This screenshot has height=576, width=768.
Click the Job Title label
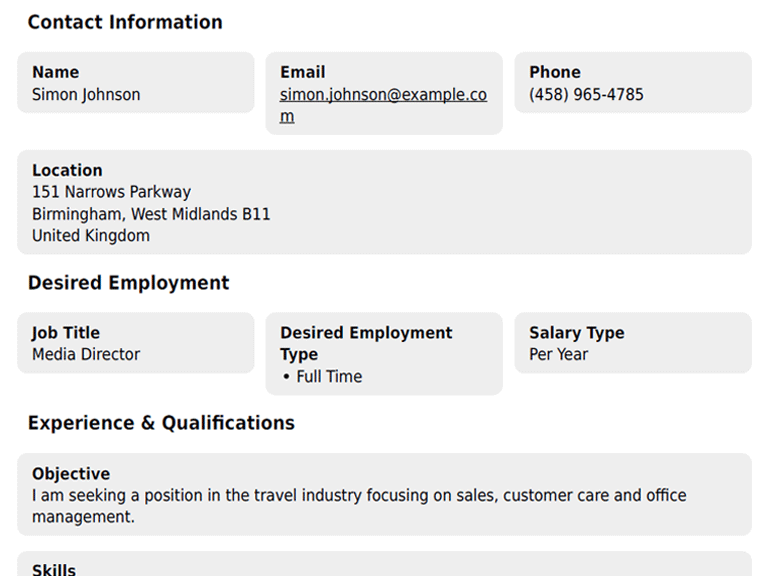point(66,333)
